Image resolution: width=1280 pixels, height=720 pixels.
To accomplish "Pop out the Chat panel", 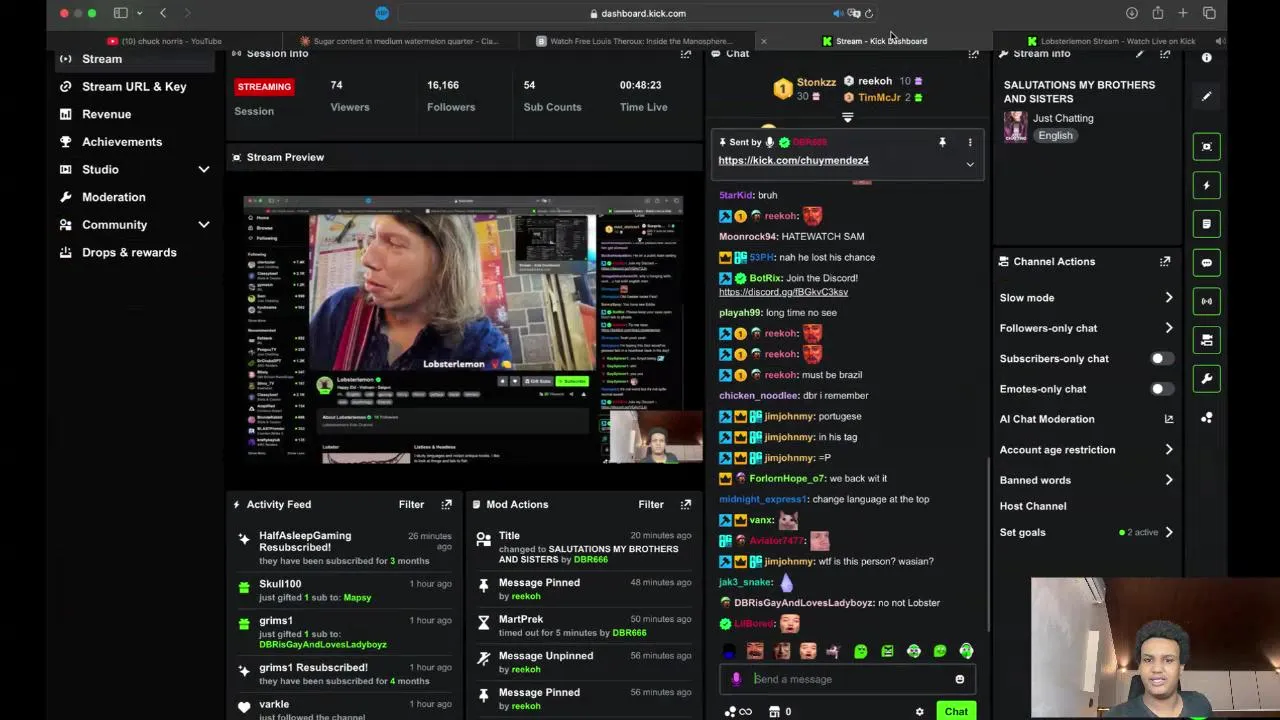I will [973, 54].
